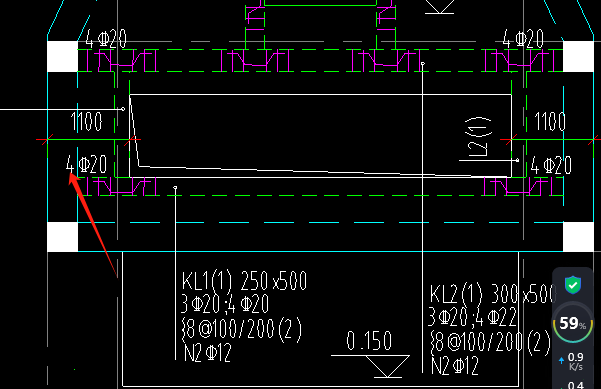Select the 3Φ20;4Φ22 rebar text under KL2
Image resolution: width=601 pixels, height=389 pixels.
point(472,317)
